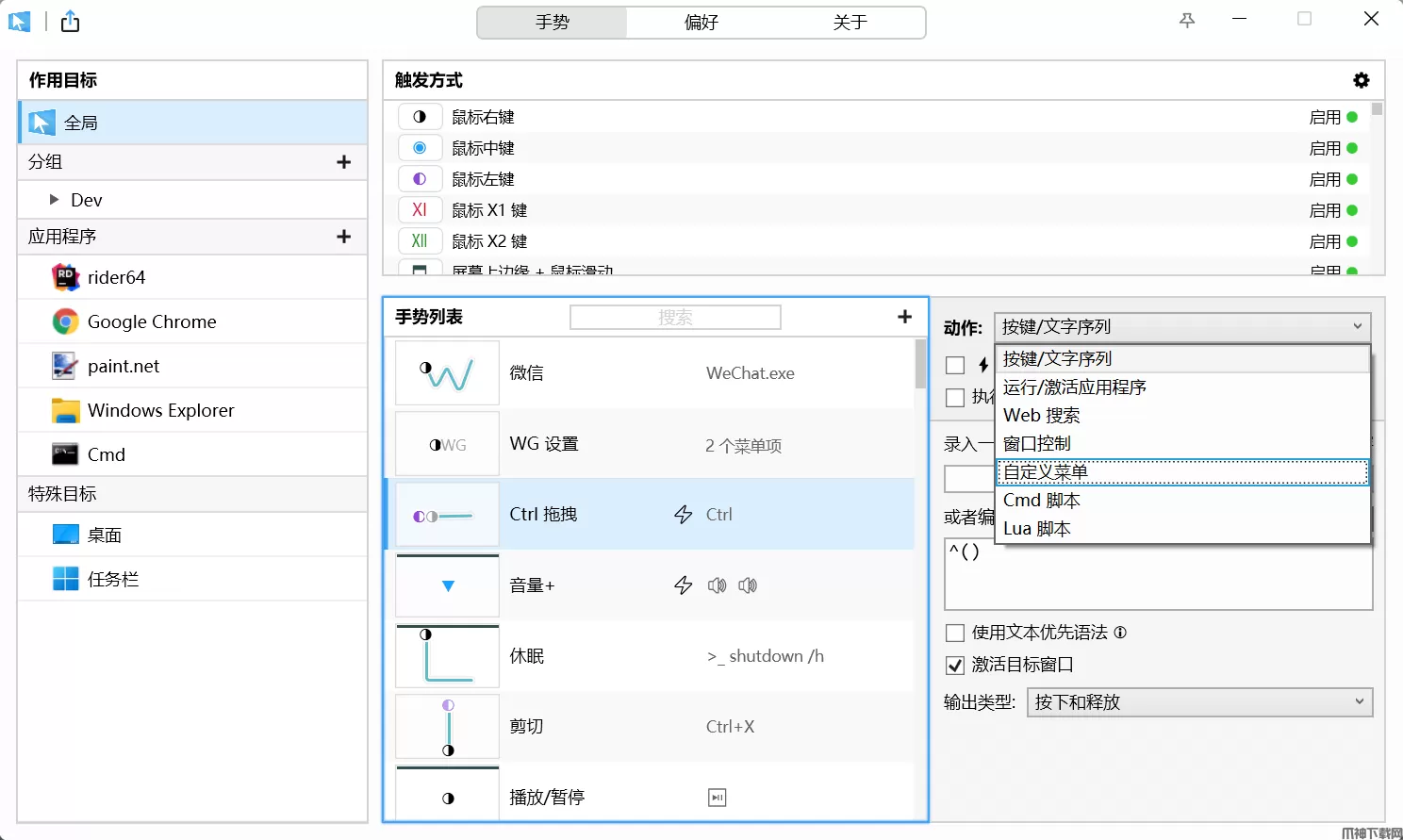
Task: Select the rider64 application icon
Action: (64, 276)
